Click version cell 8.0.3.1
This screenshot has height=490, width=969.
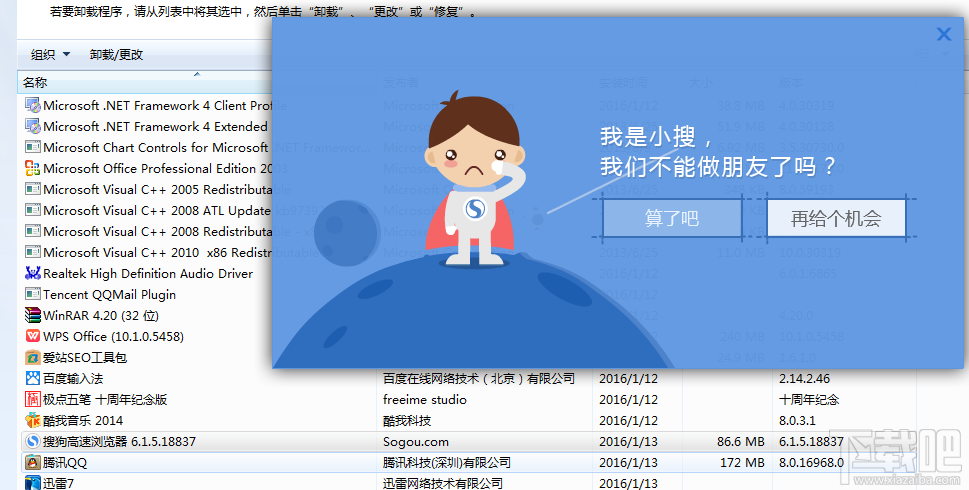[x=797, y=421]
